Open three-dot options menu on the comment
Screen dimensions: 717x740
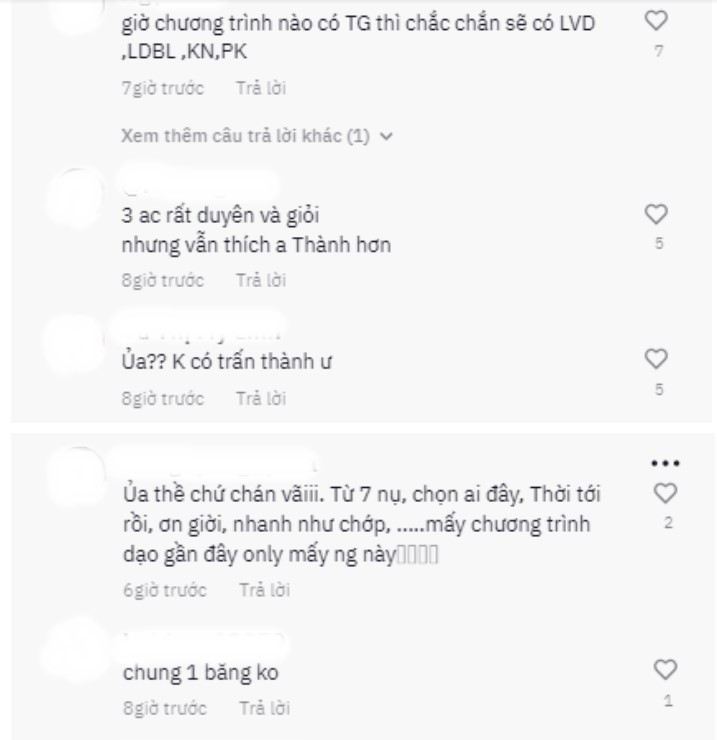click(665, 463)
